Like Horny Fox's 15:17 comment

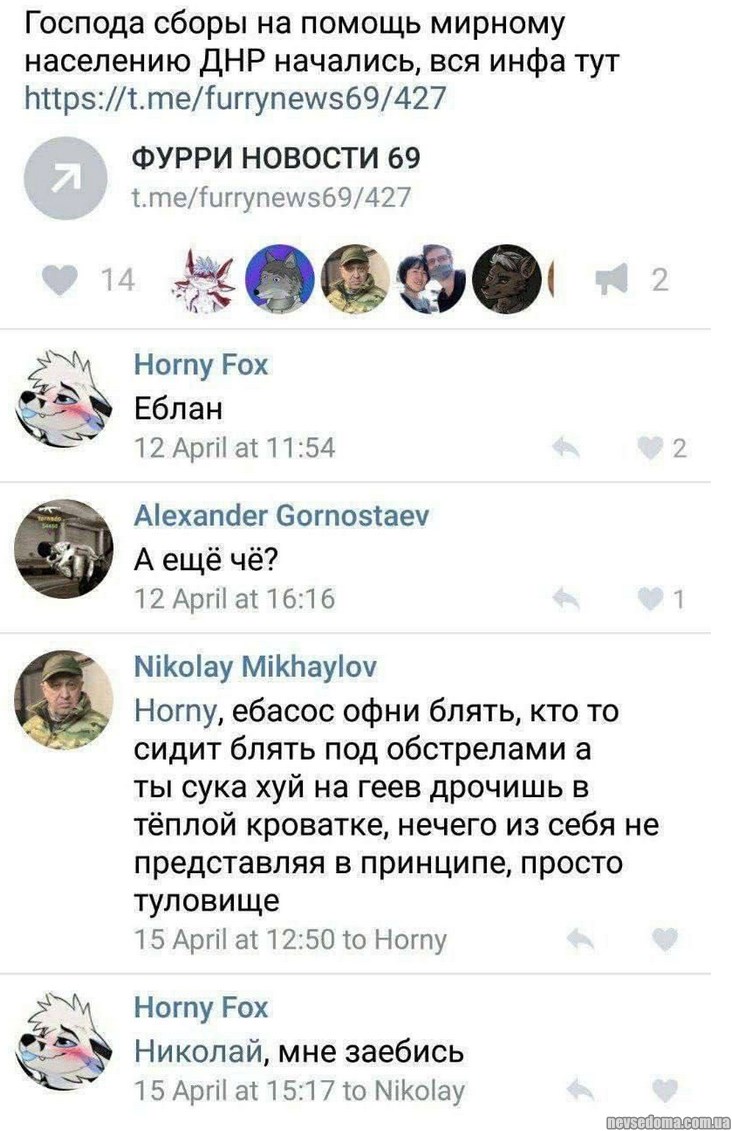[665, 1090]
